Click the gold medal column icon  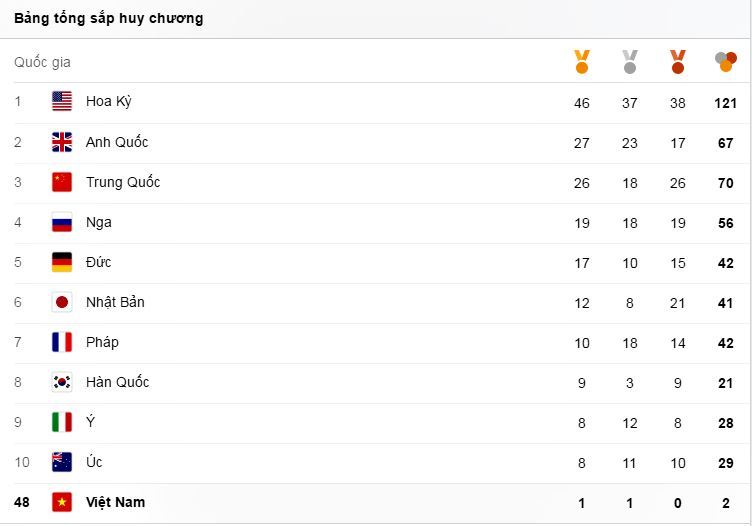tap(582, 62)
